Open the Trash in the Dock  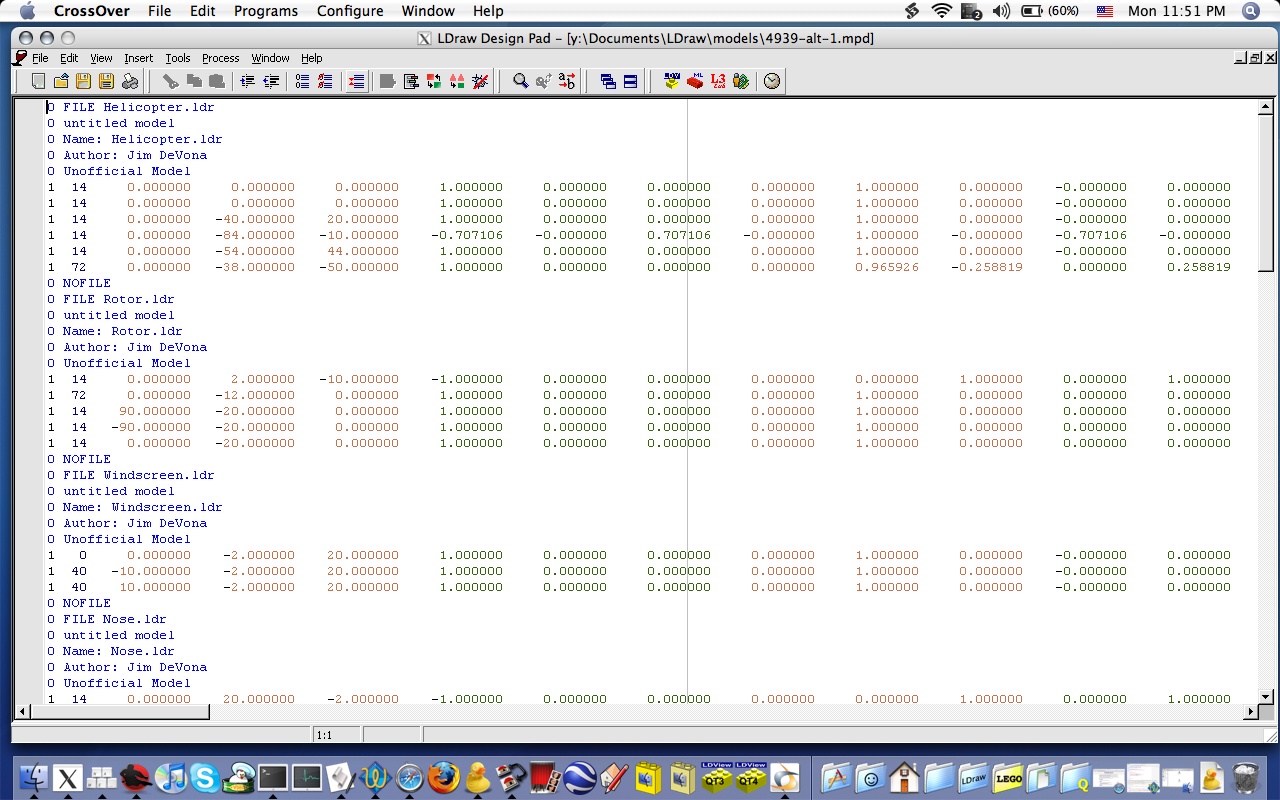1246,778
